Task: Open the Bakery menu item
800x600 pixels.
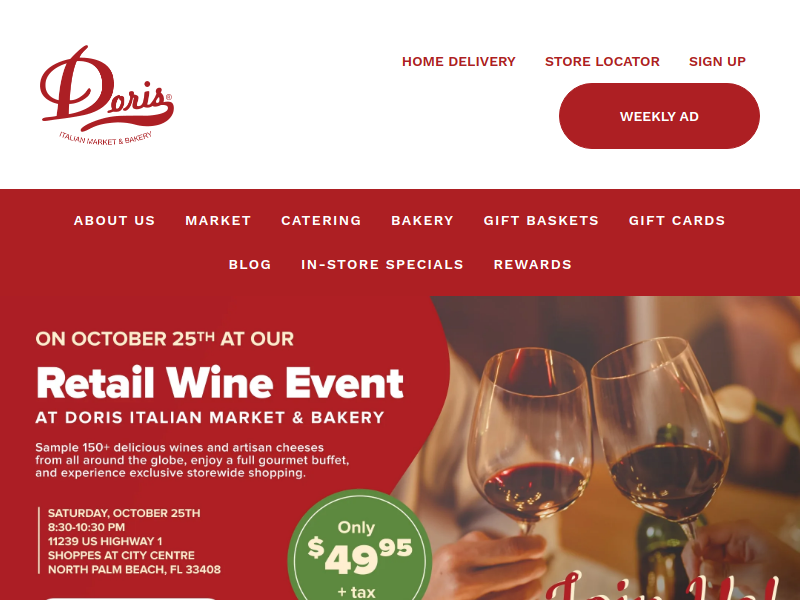Action: pyautogui.click(x=422, y=220)
